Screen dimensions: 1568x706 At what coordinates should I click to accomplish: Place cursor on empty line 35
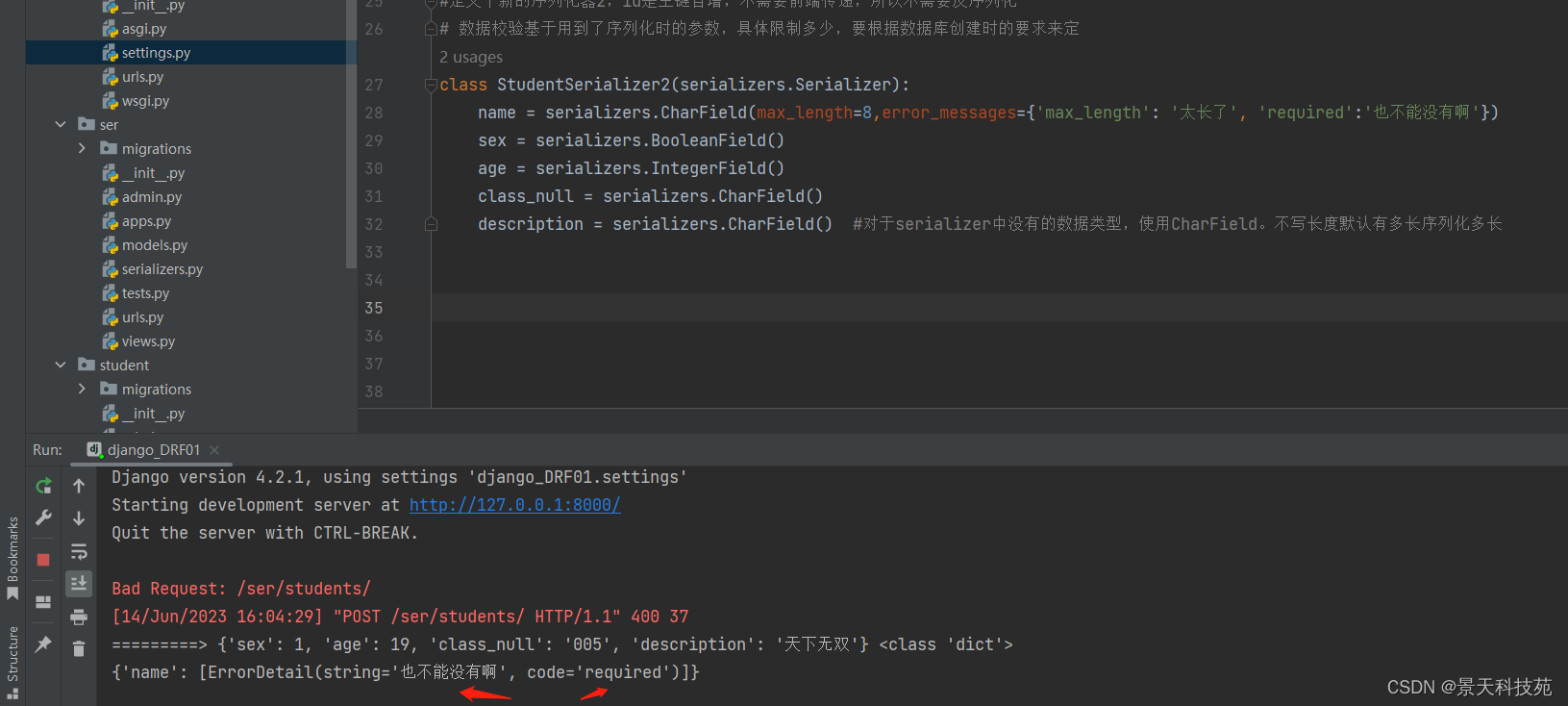tap(999, 308)
